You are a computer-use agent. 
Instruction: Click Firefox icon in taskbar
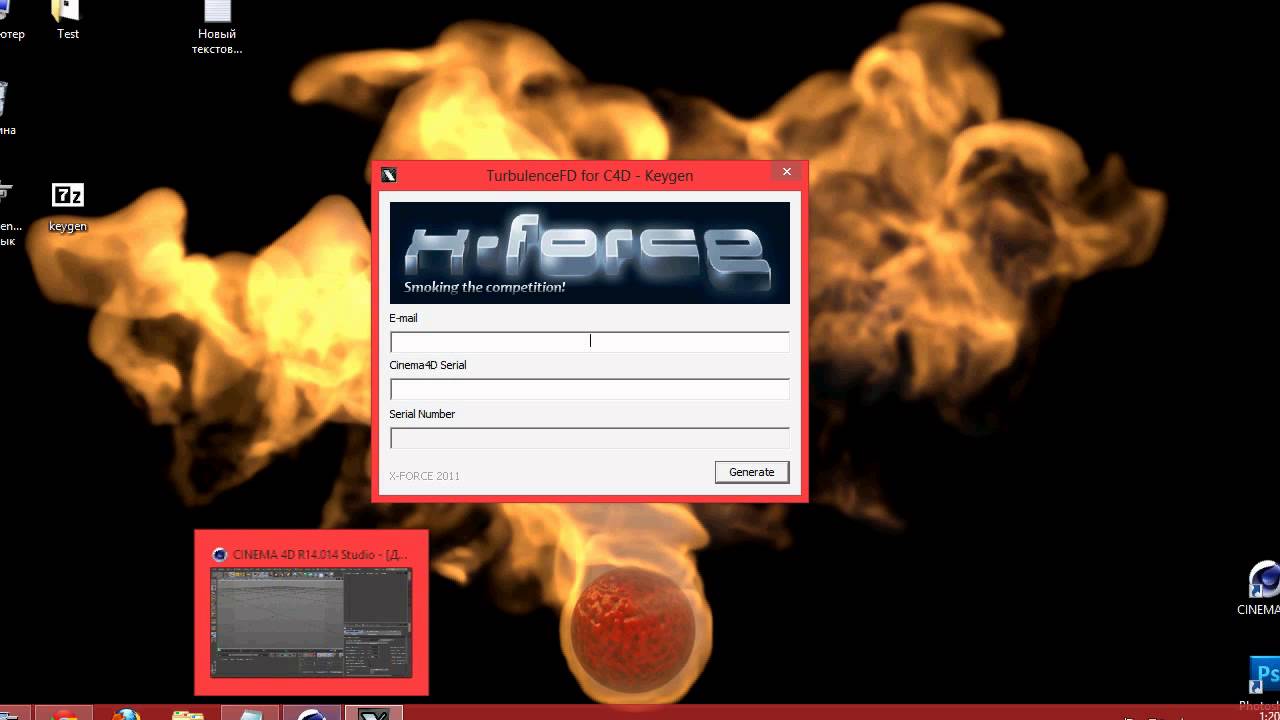[x=126, y=713]
